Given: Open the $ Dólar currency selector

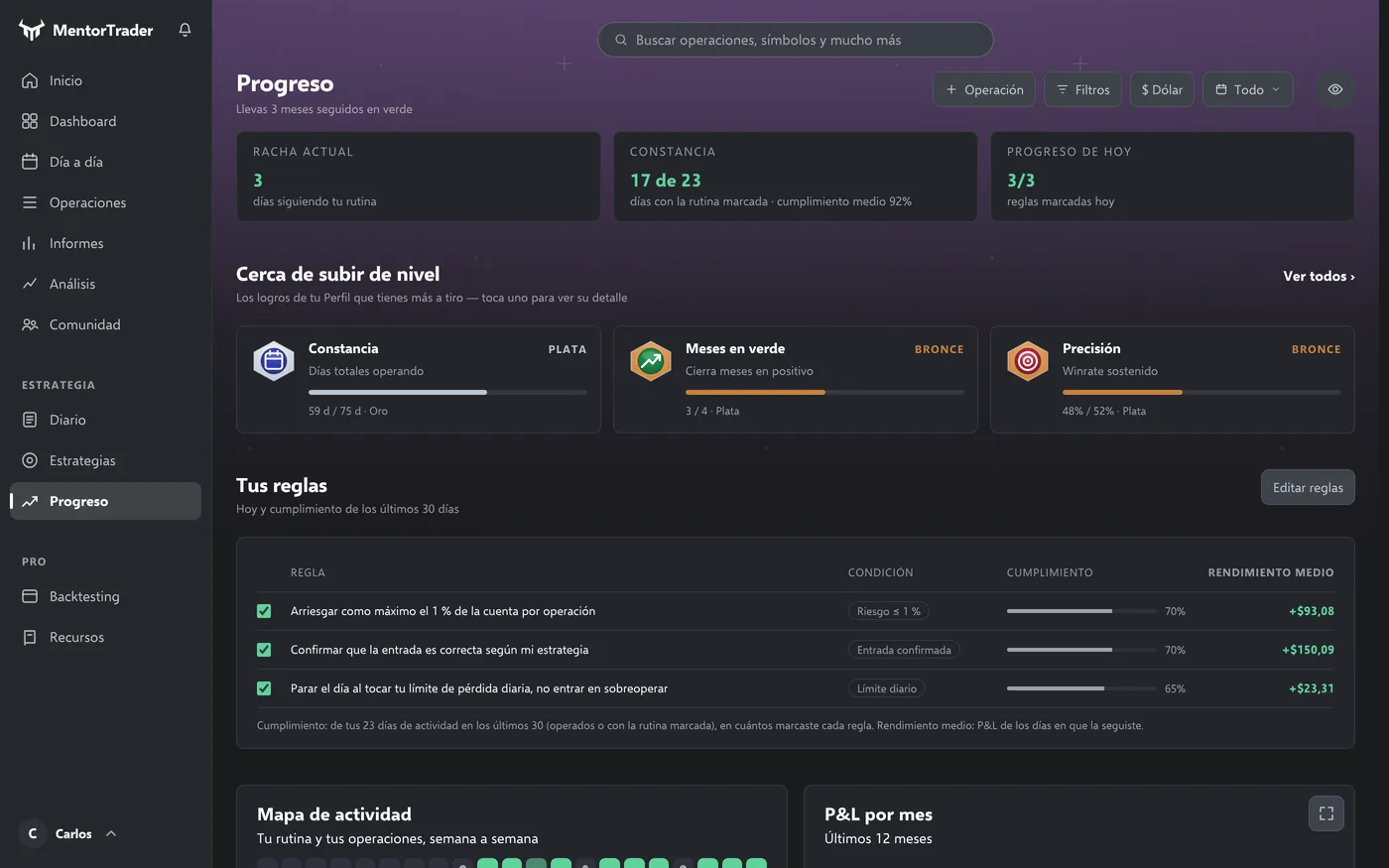Looking at the screenshot, I should [x=1162, y=89].
